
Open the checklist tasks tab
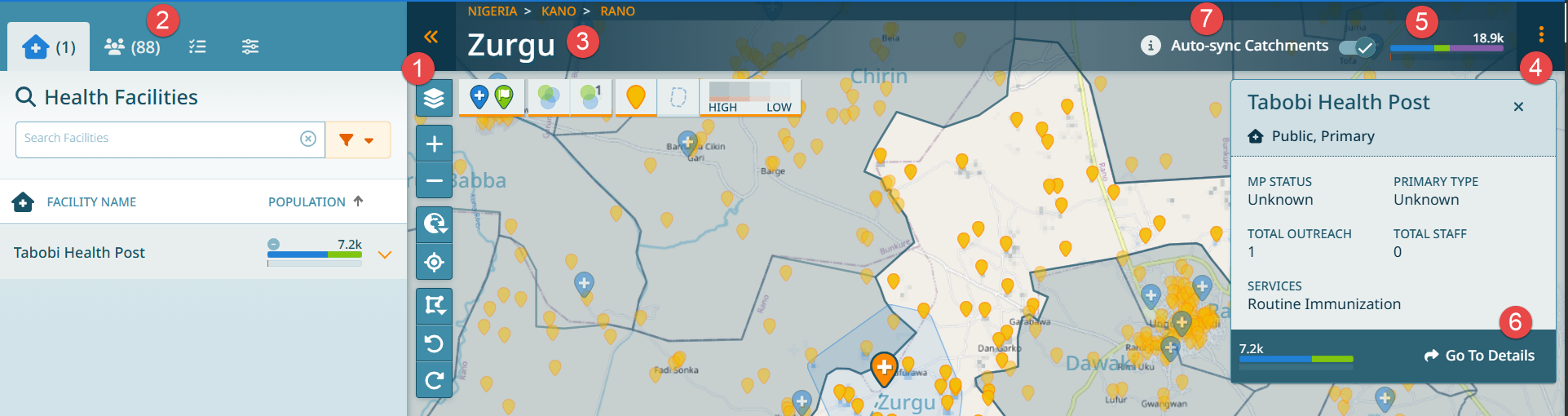pos(197,46)
